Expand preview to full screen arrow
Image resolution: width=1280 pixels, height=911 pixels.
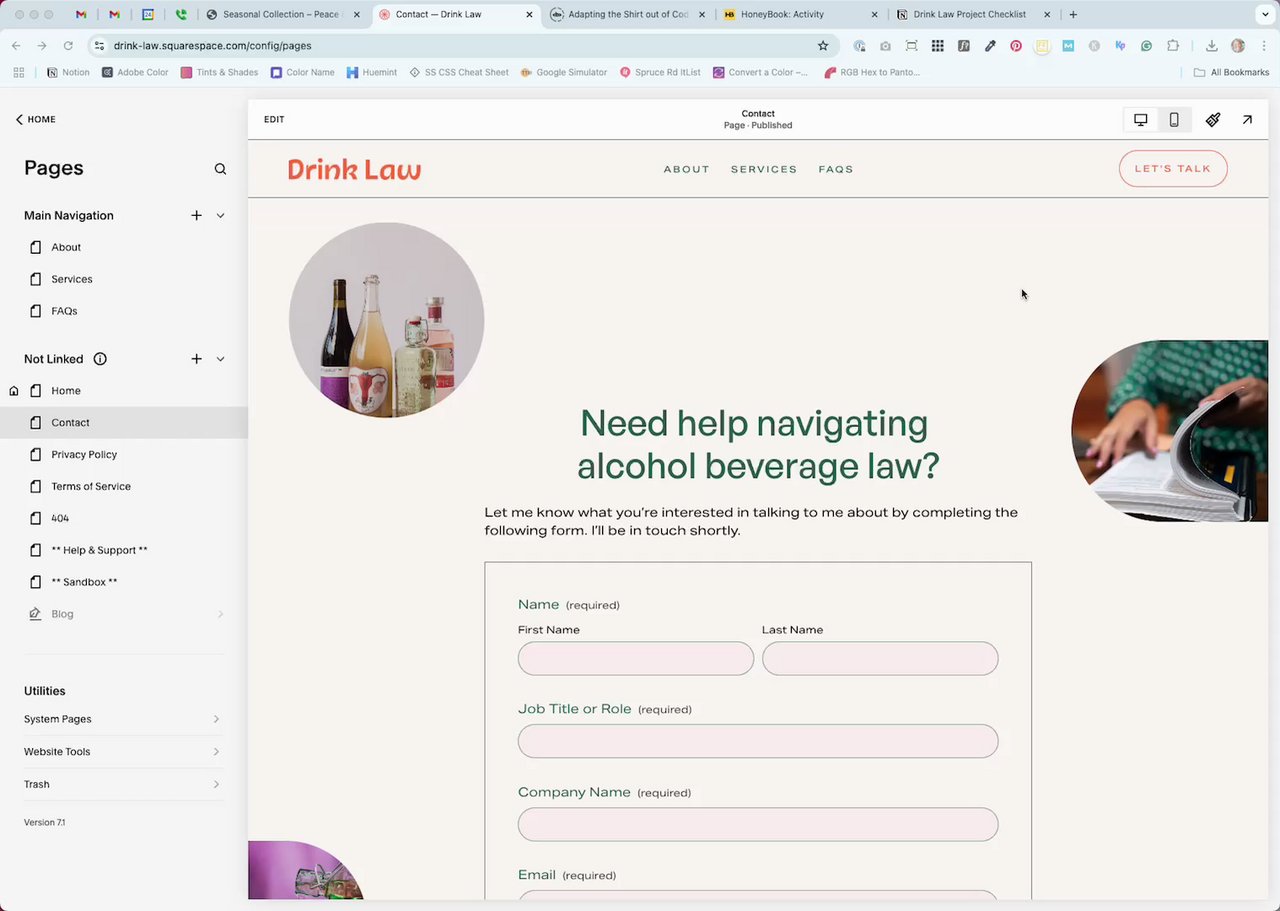click(x=1247, y=120)
